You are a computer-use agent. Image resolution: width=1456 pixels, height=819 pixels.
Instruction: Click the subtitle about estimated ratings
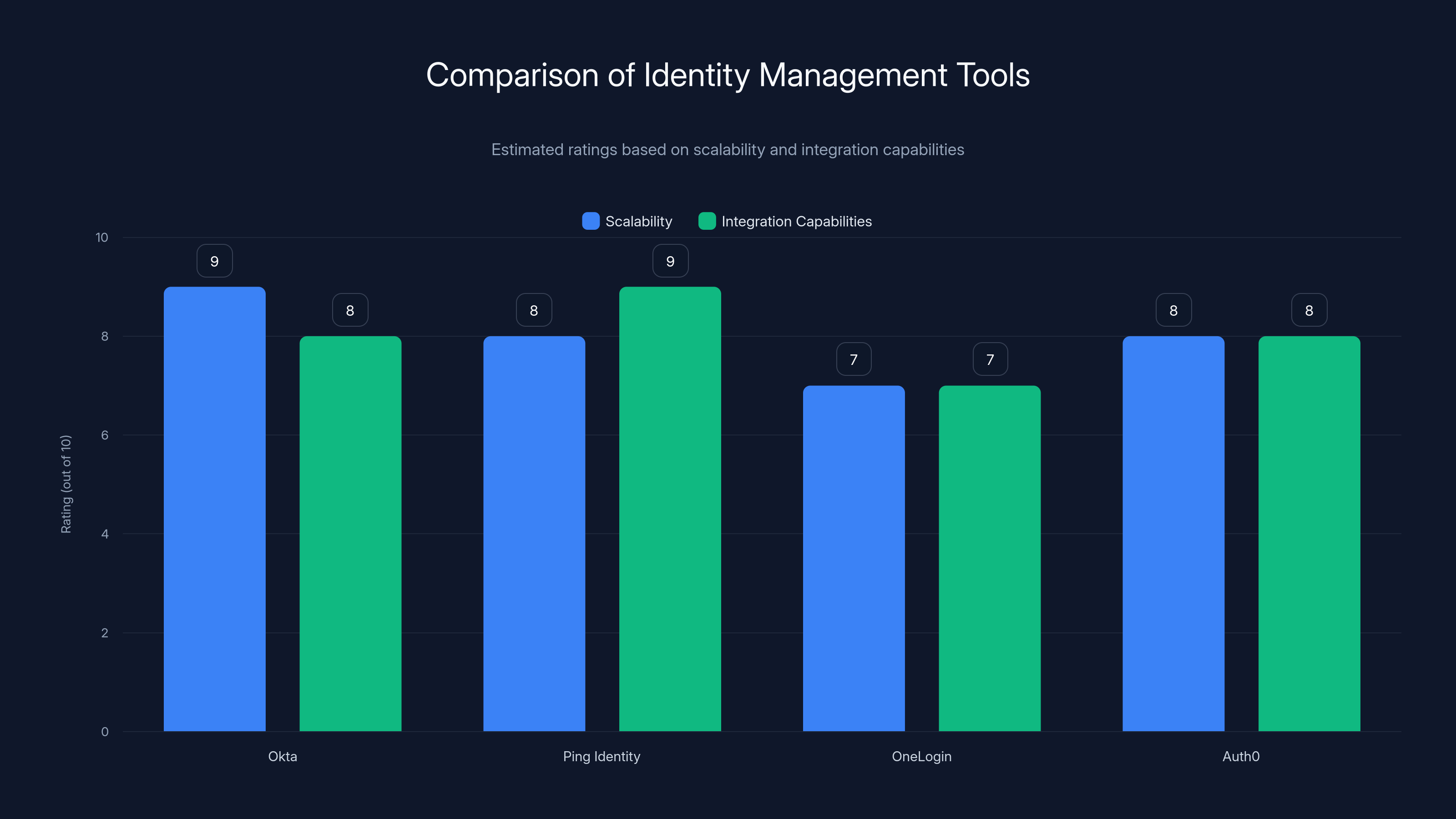[x=728, y=150]
